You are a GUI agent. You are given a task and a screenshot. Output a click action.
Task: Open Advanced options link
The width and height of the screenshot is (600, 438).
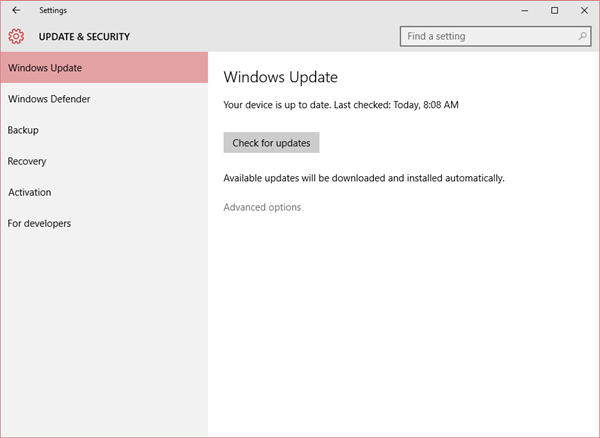click(262, 207)
